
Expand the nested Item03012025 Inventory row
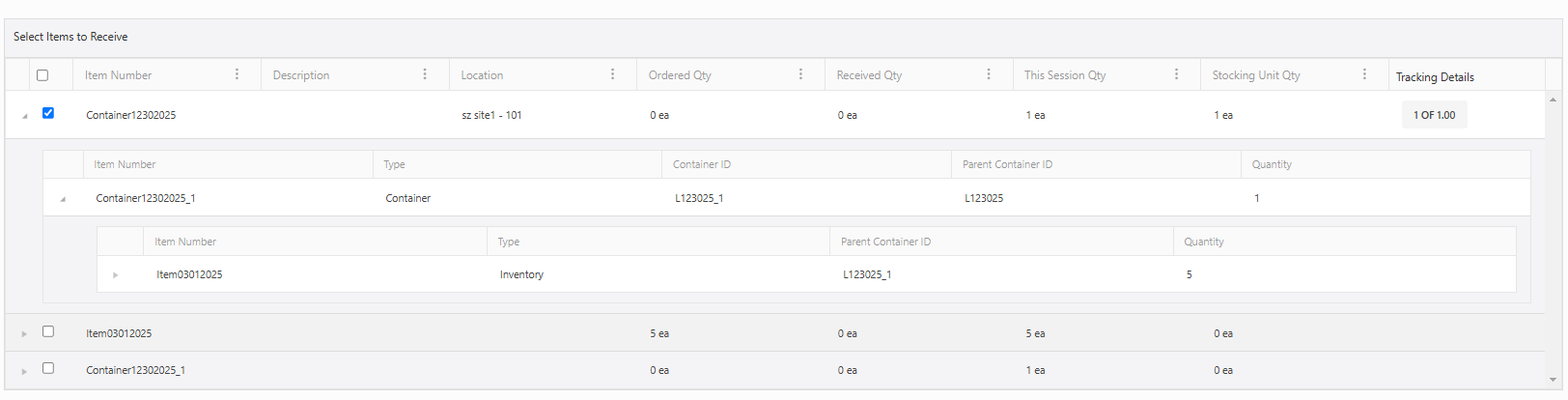coord(116,275)
